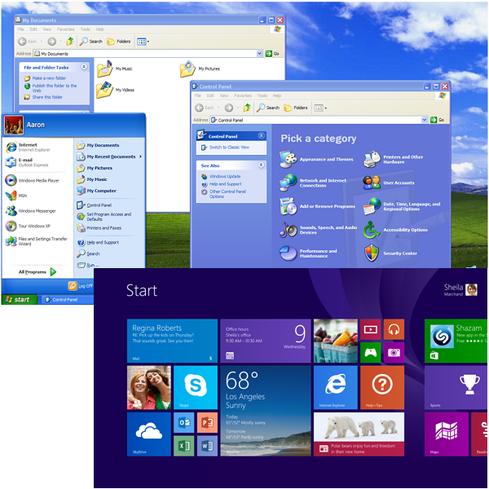
Task: Click Search in My Documents toolbar
Action: tap(91, 41)
